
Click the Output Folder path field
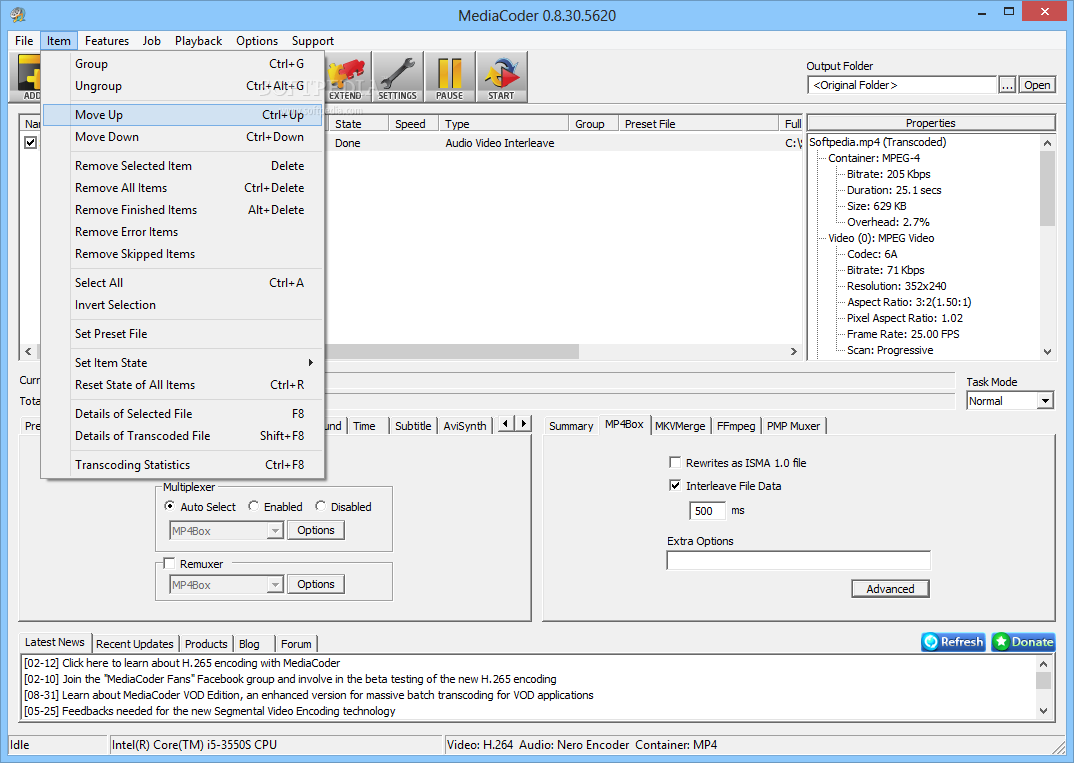[902, 85]
